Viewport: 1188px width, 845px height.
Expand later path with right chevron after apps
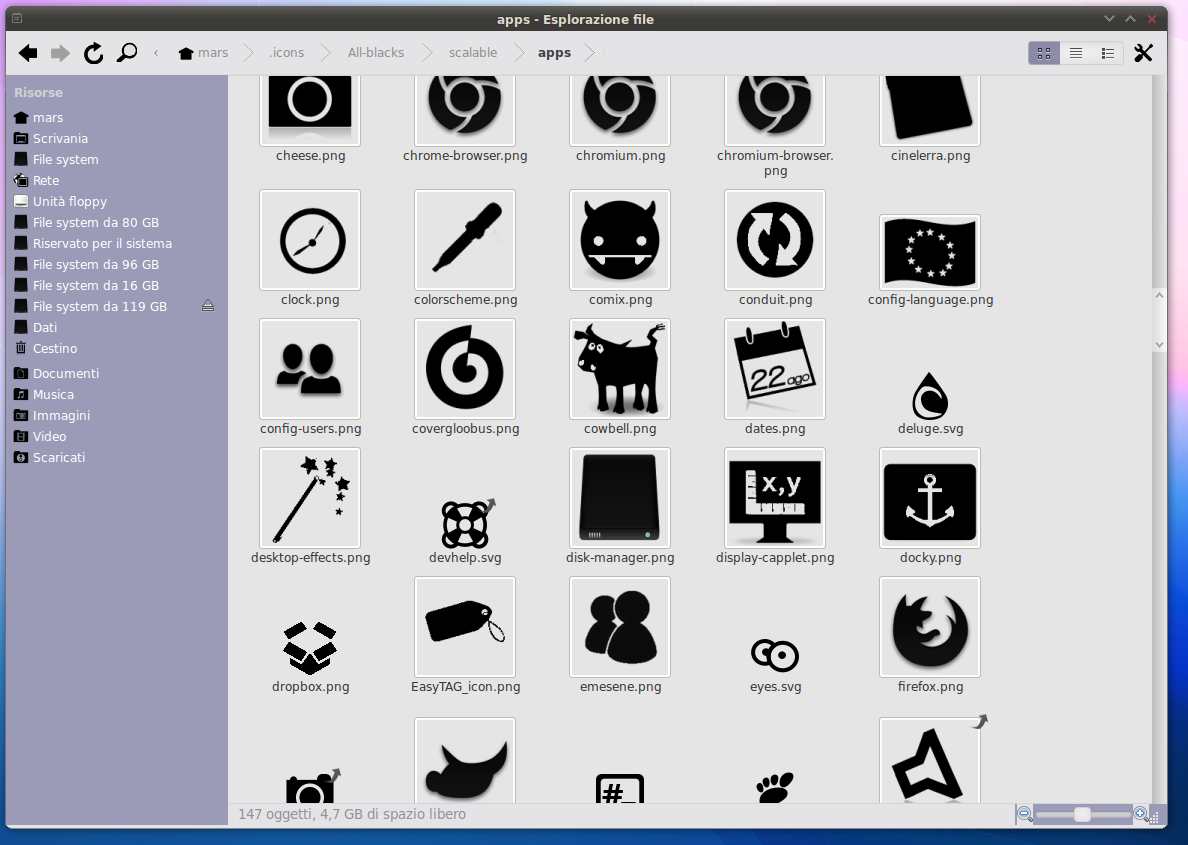[604, 53]
